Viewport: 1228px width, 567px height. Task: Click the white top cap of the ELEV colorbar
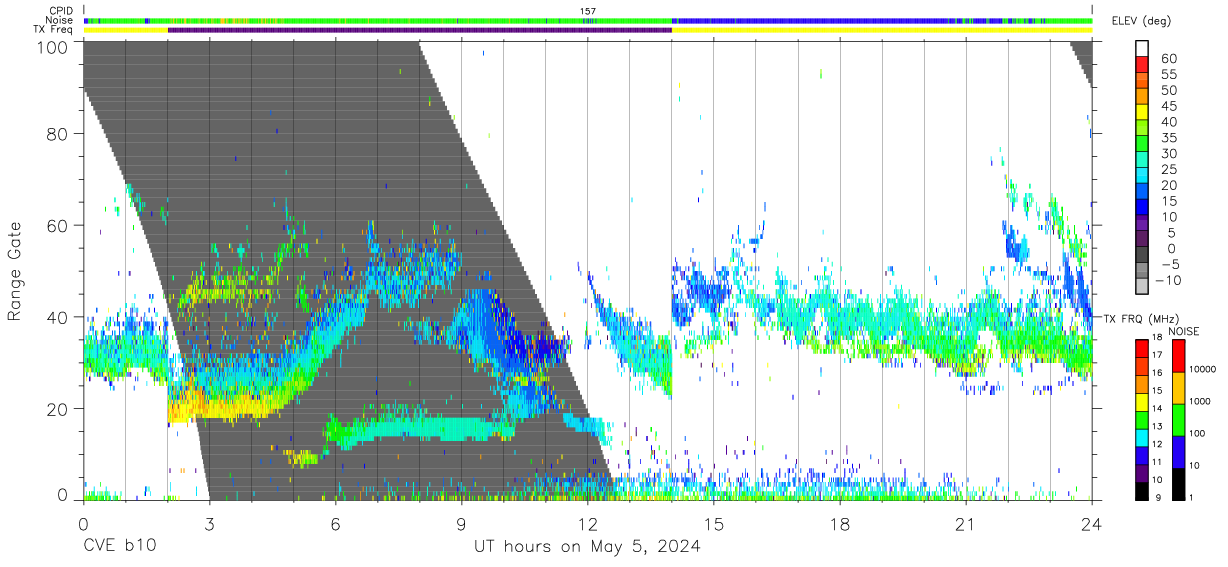(x=1143, y=50)
